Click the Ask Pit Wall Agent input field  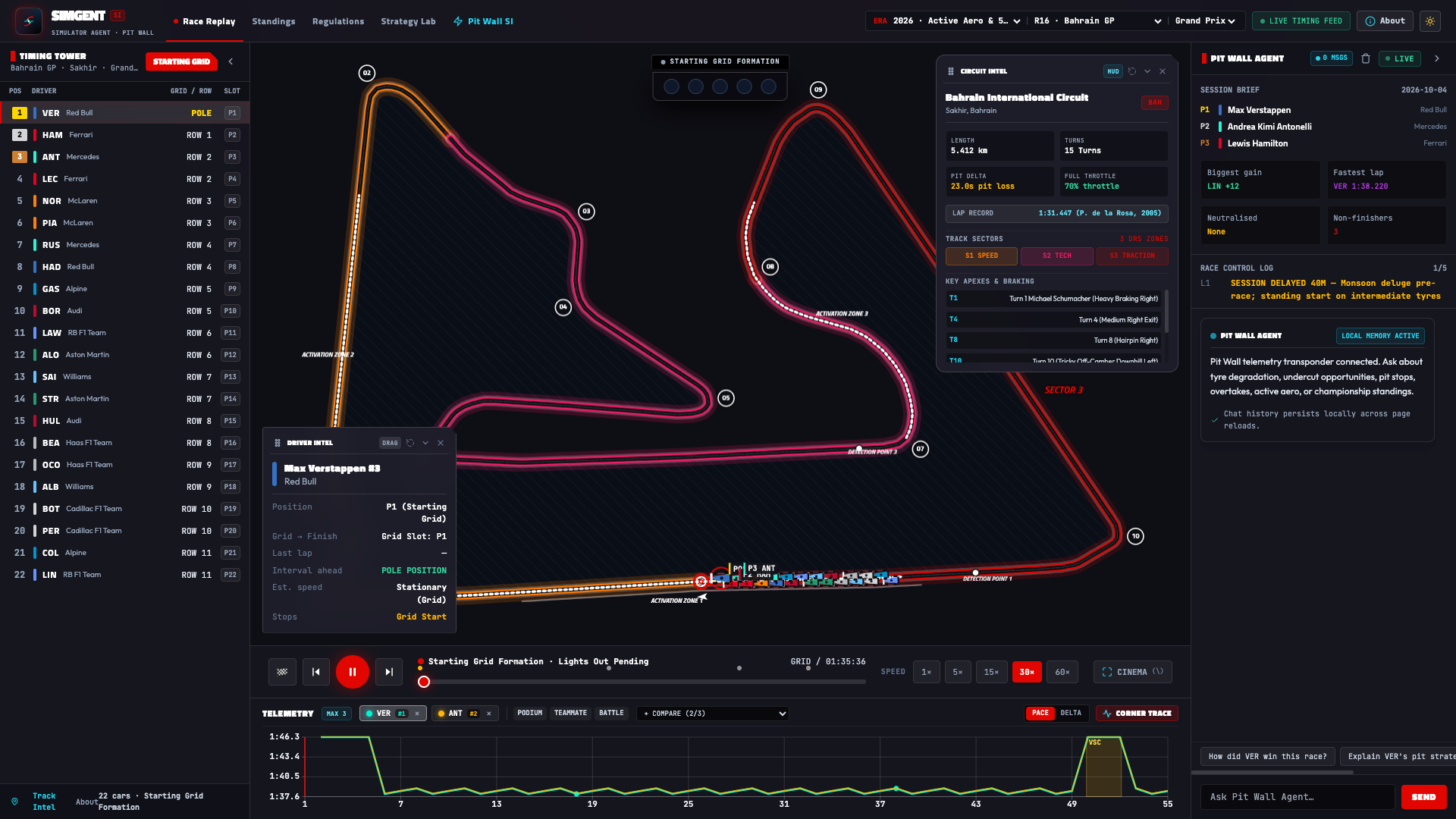(x=1298, y=797)
